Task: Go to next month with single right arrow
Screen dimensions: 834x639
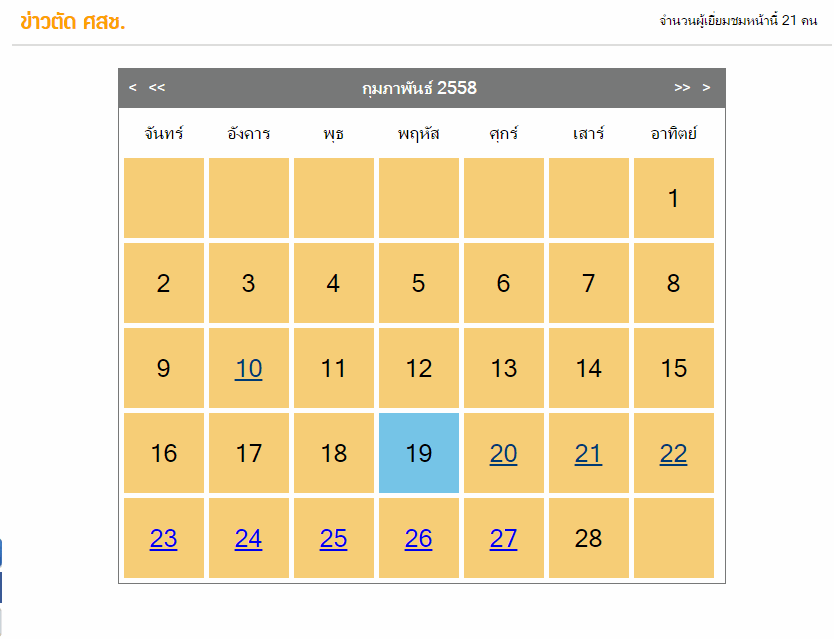Action: coord(706,88)
